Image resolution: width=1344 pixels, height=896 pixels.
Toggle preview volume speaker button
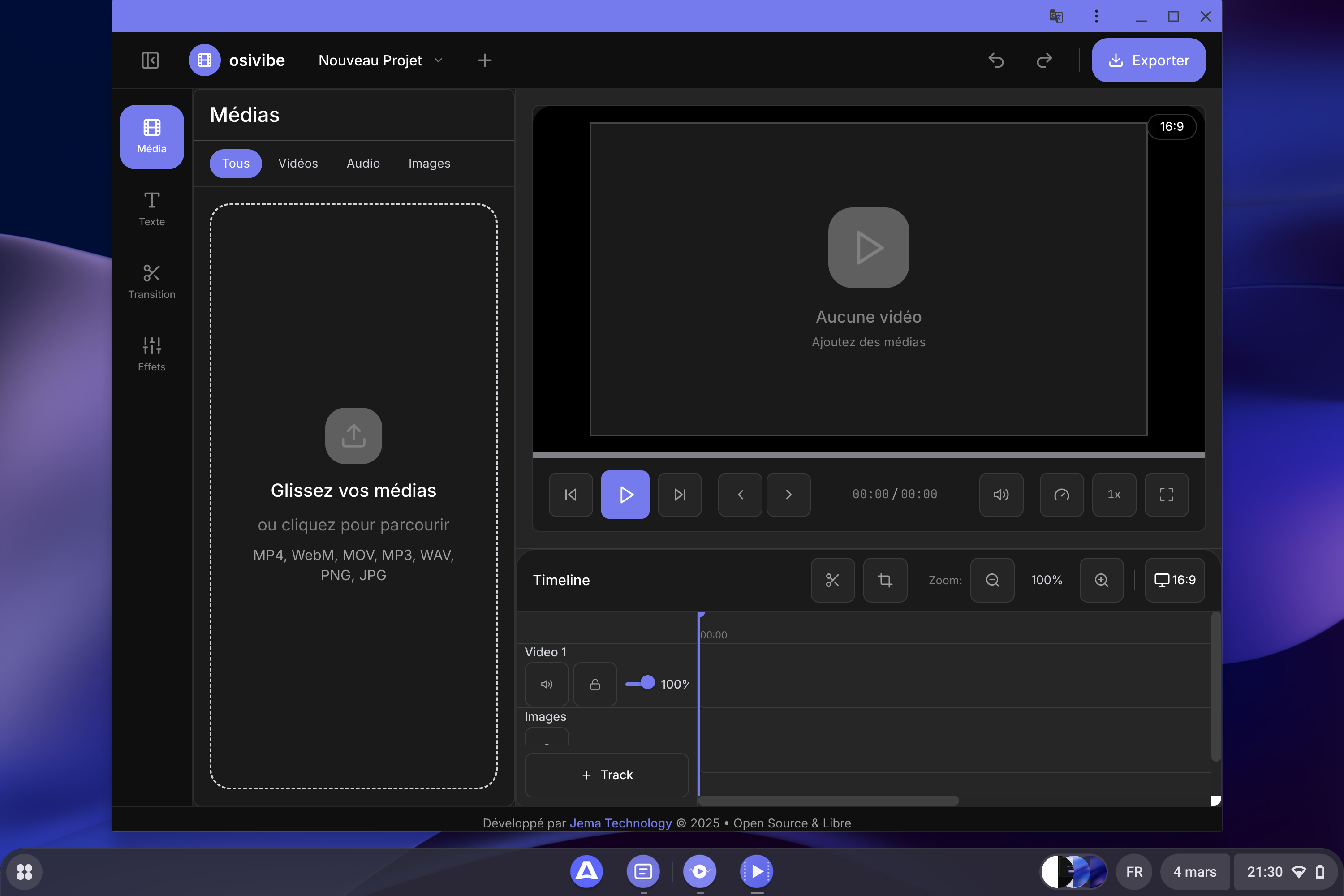tap(1000, 494)
